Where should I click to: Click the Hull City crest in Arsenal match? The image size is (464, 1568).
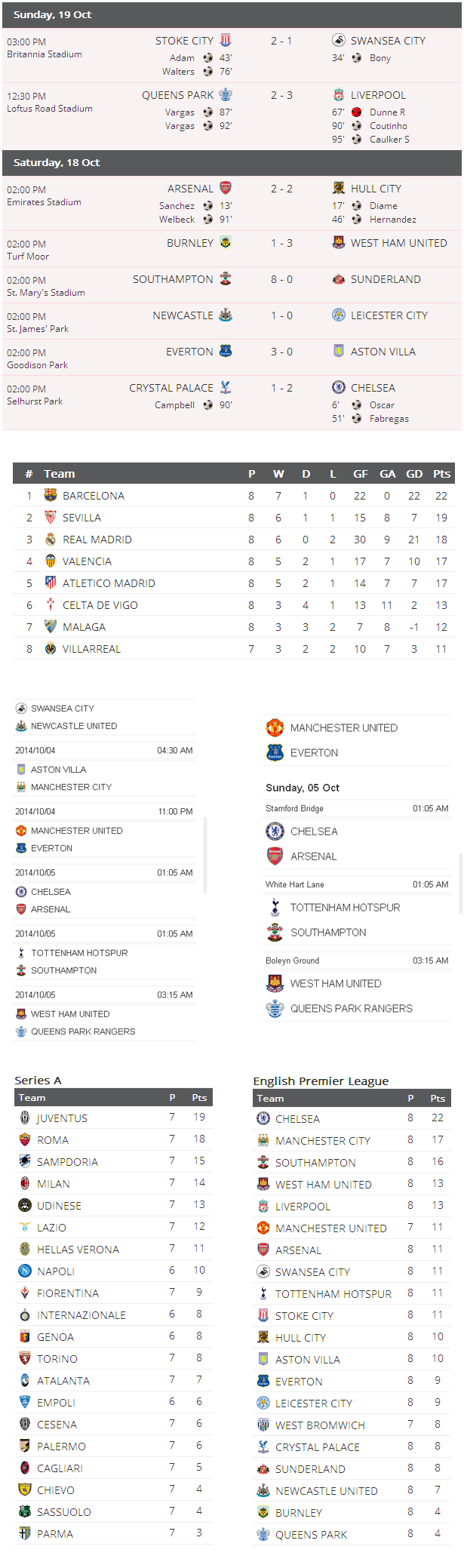click(339, 189)
